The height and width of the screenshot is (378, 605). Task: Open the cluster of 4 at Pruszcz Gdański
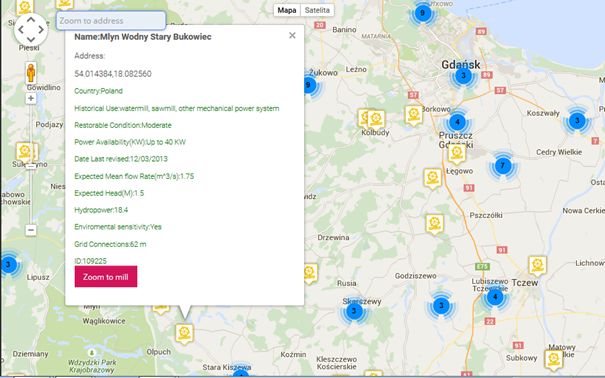(x=457, y=122)
